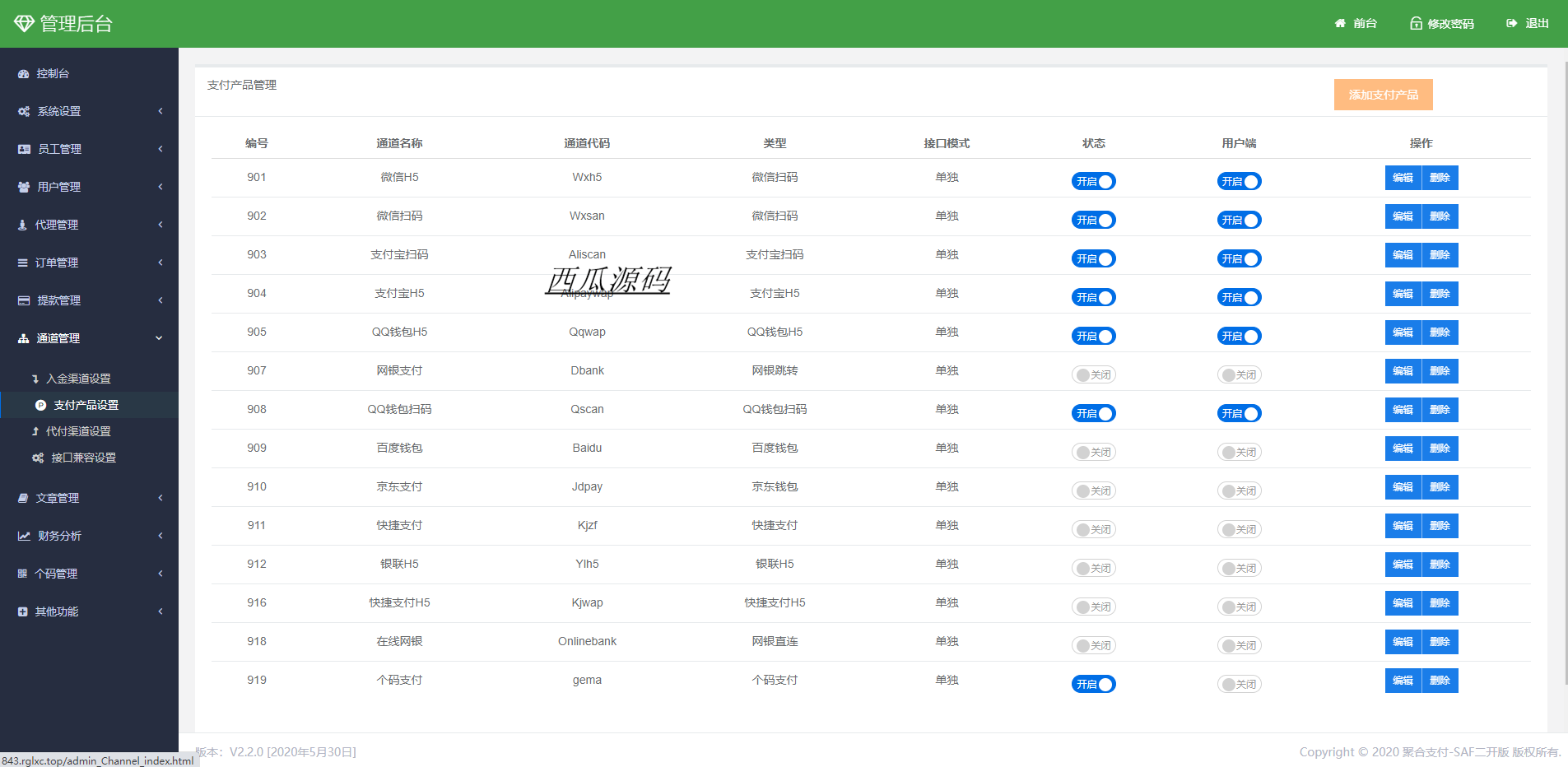Click the users icon beside 用户管理

(x=24, y=187)
